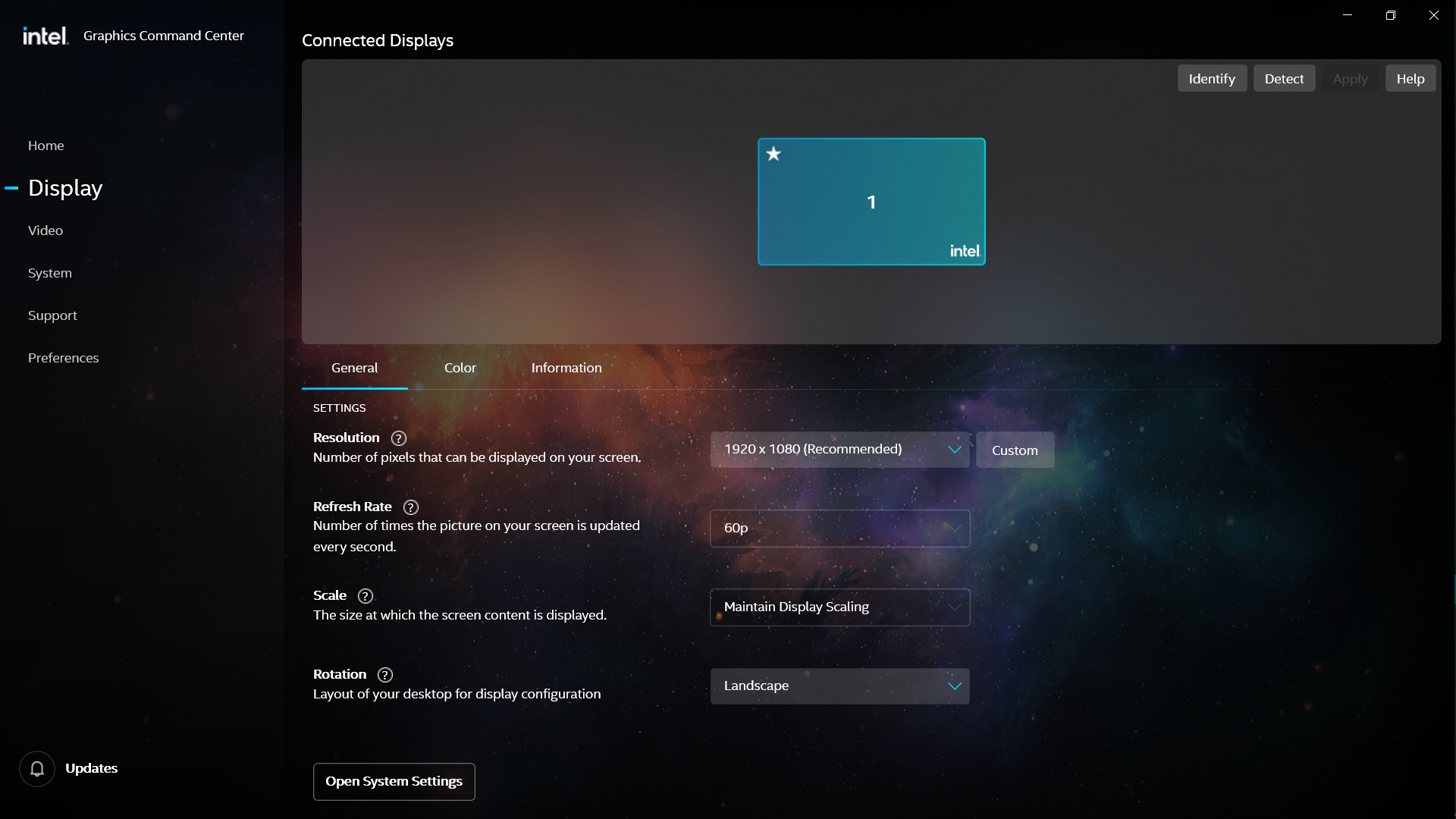Click the Video nav icon in sidebar

click(x=45, y=230)
